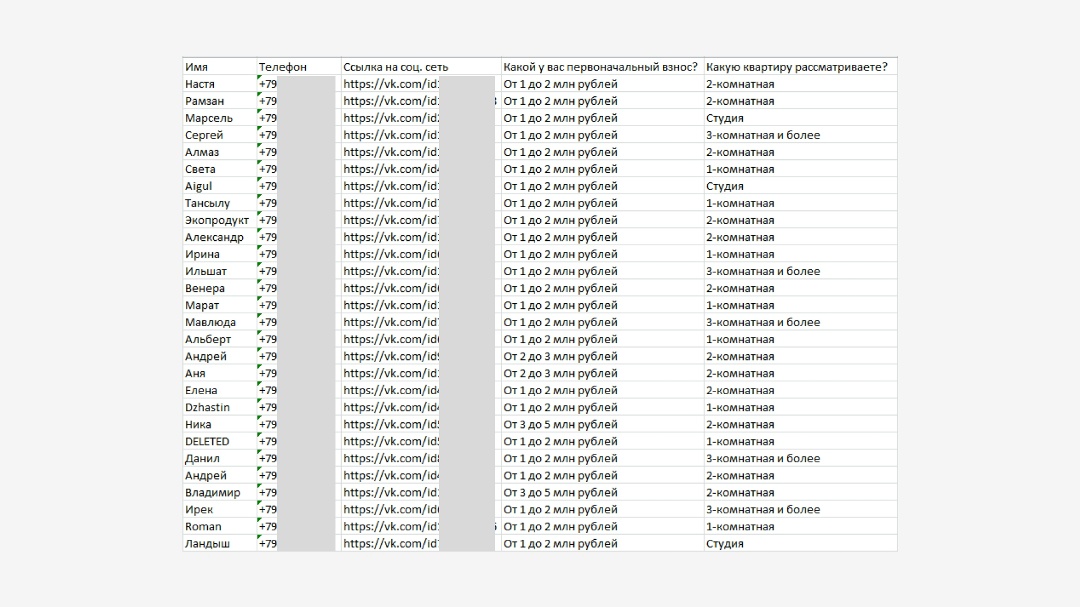Open the vk.com link in Ника's row
Image resolution: width=1080 pixels, height=607 pixels.
tap(391, 424)
